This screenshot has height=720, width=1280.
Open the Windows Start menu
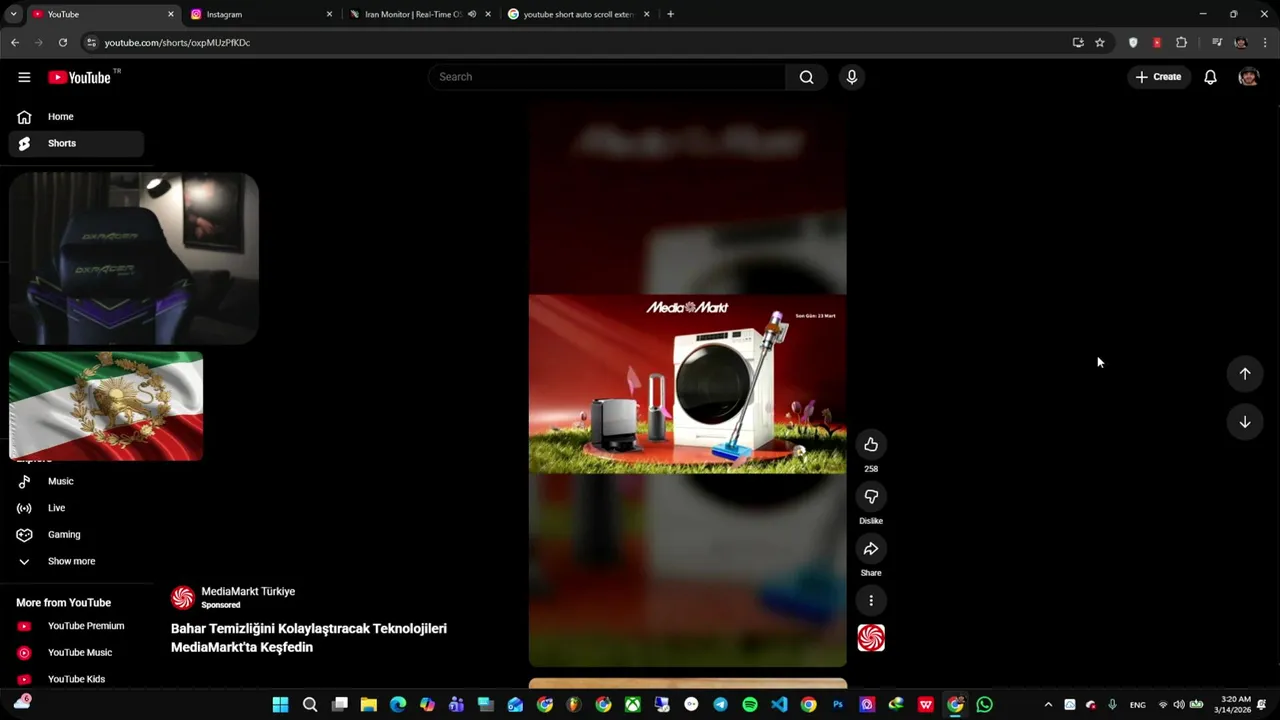(x=280, y=705)
